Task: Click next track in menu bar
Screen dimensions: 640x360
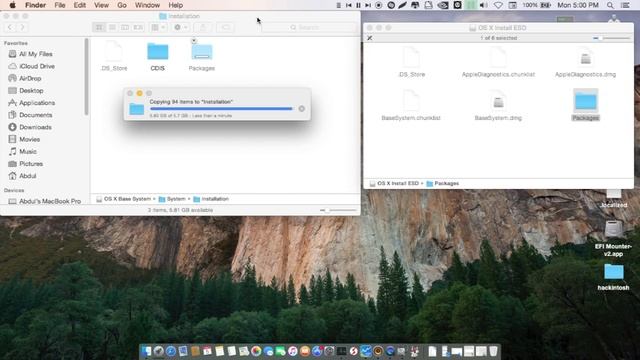Action: tap(368, 5)
